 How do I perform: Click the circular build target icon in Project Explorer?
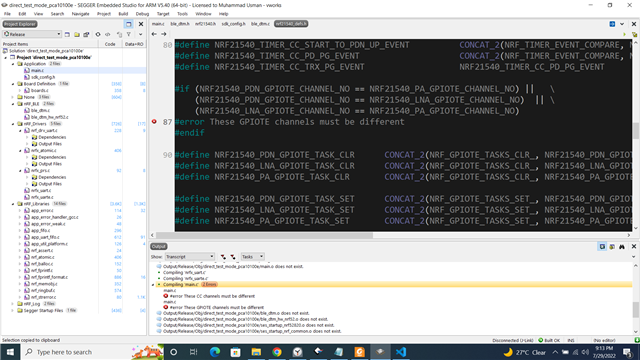click(98, 34)
